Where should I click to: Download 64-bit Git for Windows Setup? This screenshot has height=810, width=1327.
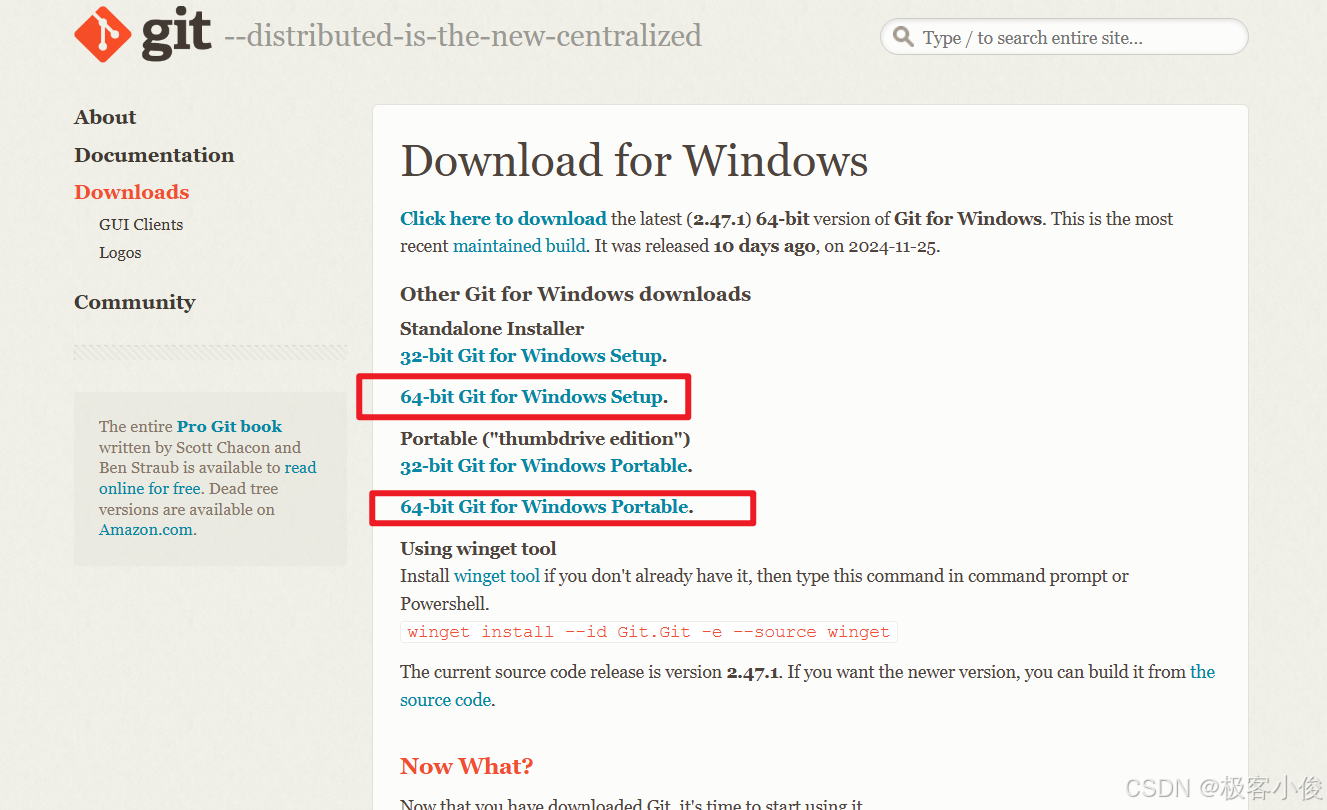point(531,396)
